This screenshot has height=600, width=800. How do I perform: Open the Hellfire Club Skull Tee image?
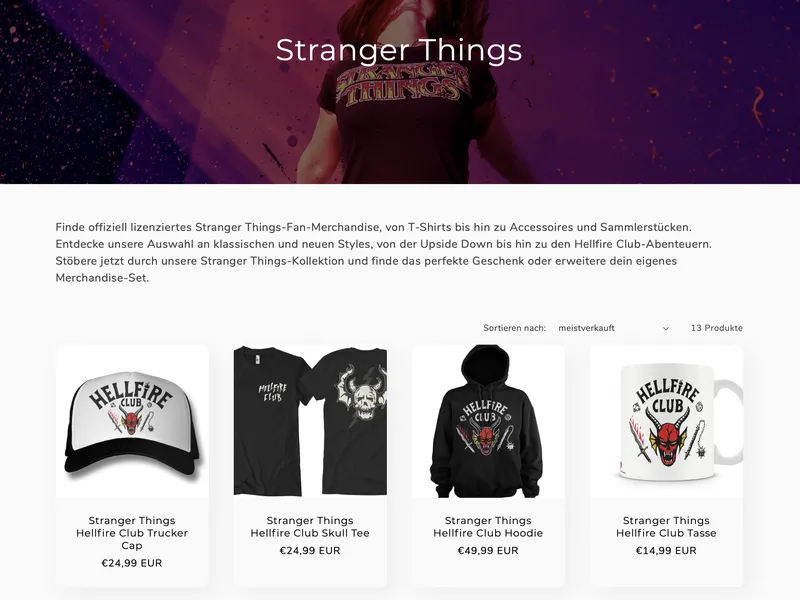tap(310, 421)
